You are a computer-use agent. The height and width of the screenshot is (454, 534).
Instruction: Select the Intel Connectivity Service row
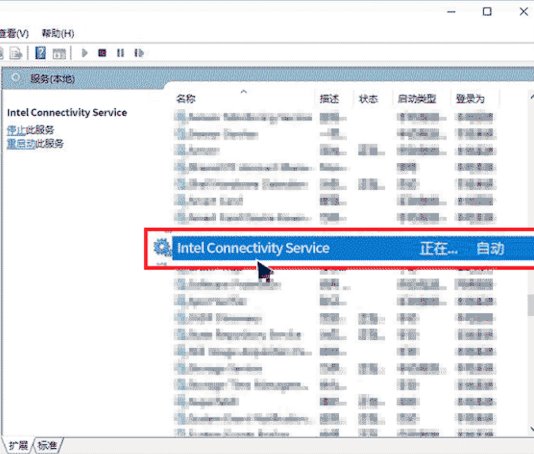tap(352, 248)
